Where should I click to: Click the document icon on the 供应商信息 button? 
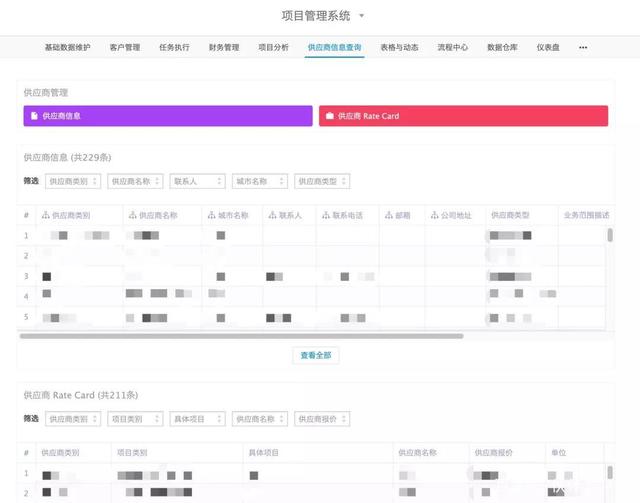click(x=34, y=116)
